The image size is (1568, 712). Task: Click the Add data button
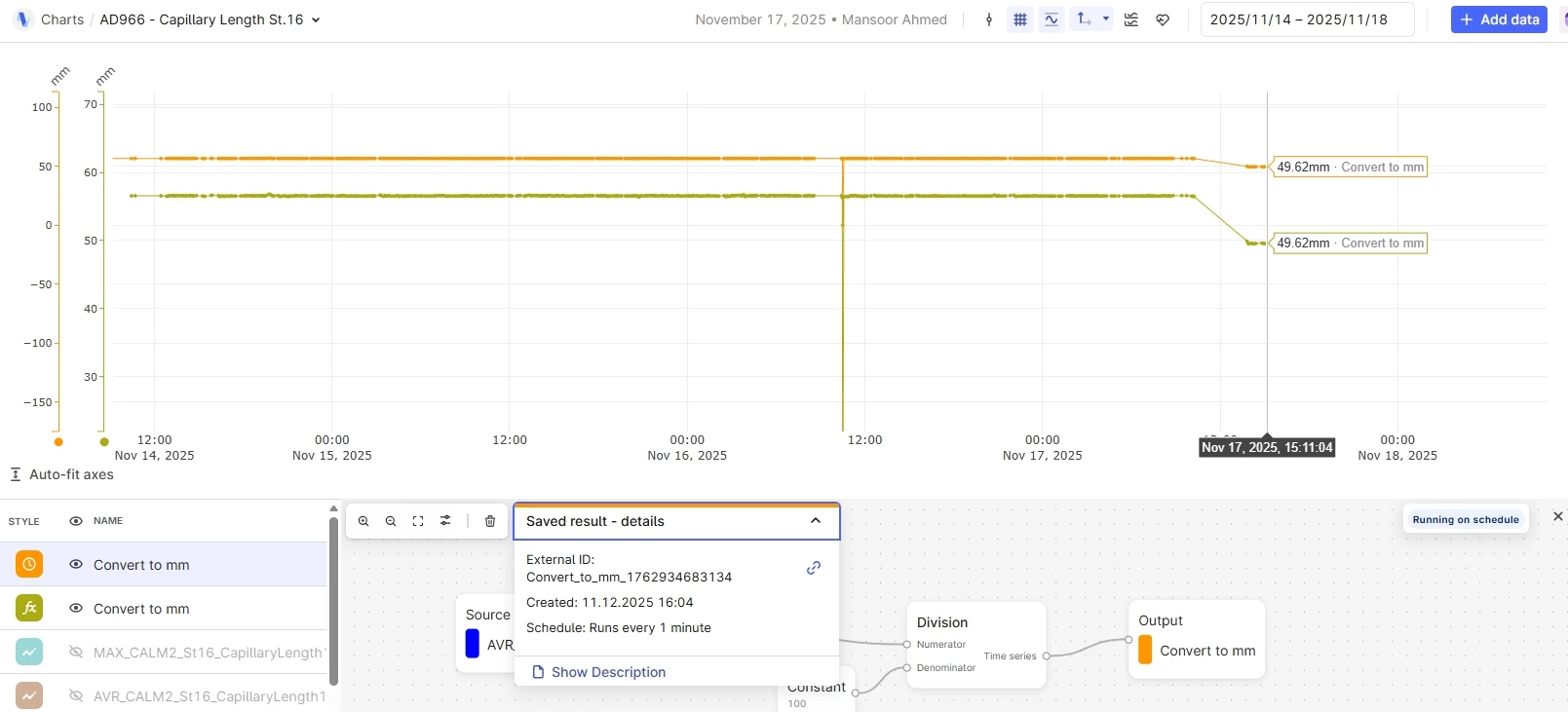coord(1499,19)
